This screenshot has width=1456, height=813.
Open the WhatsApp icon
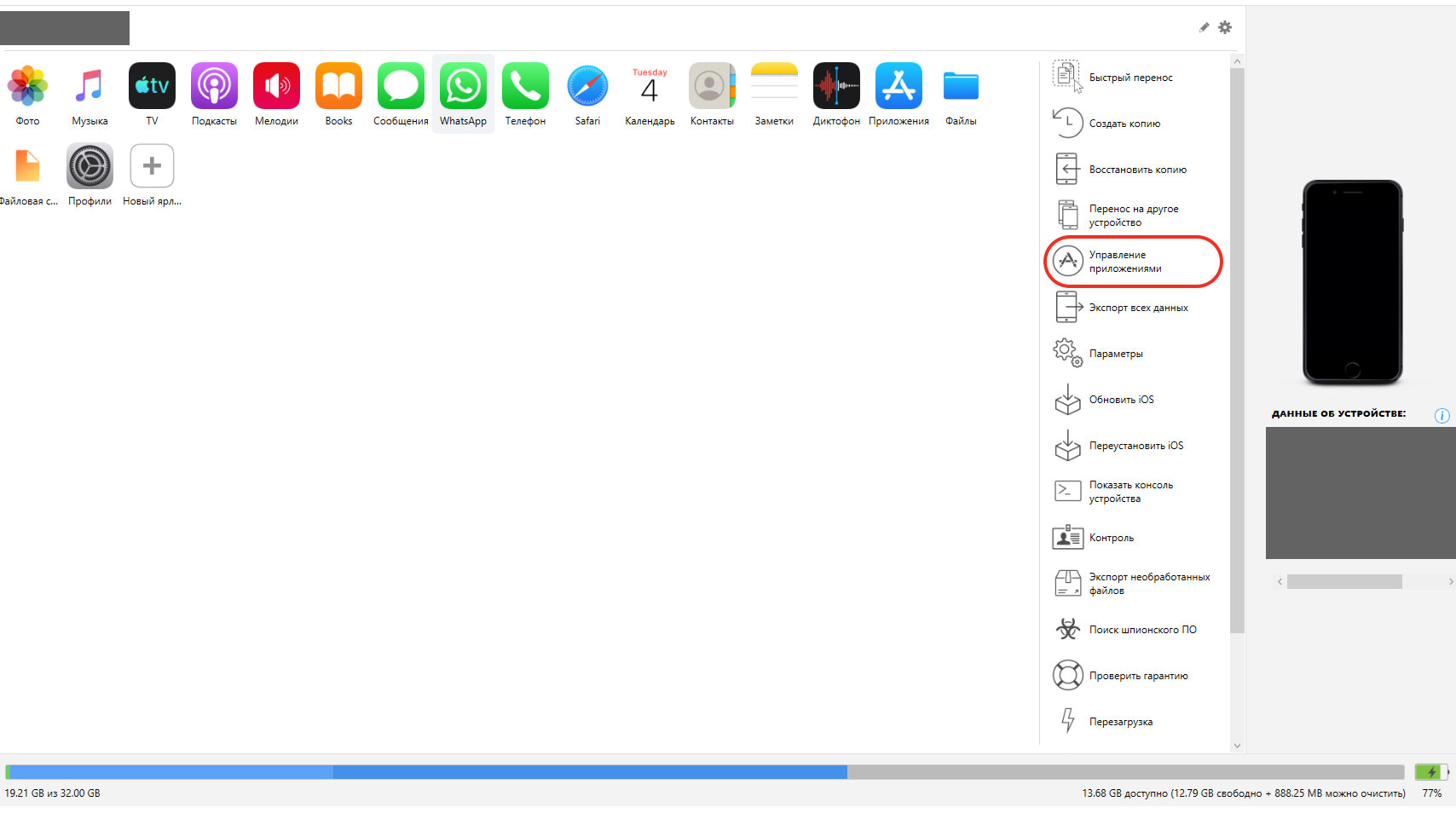pyautogui.click(x=463, y=86)
